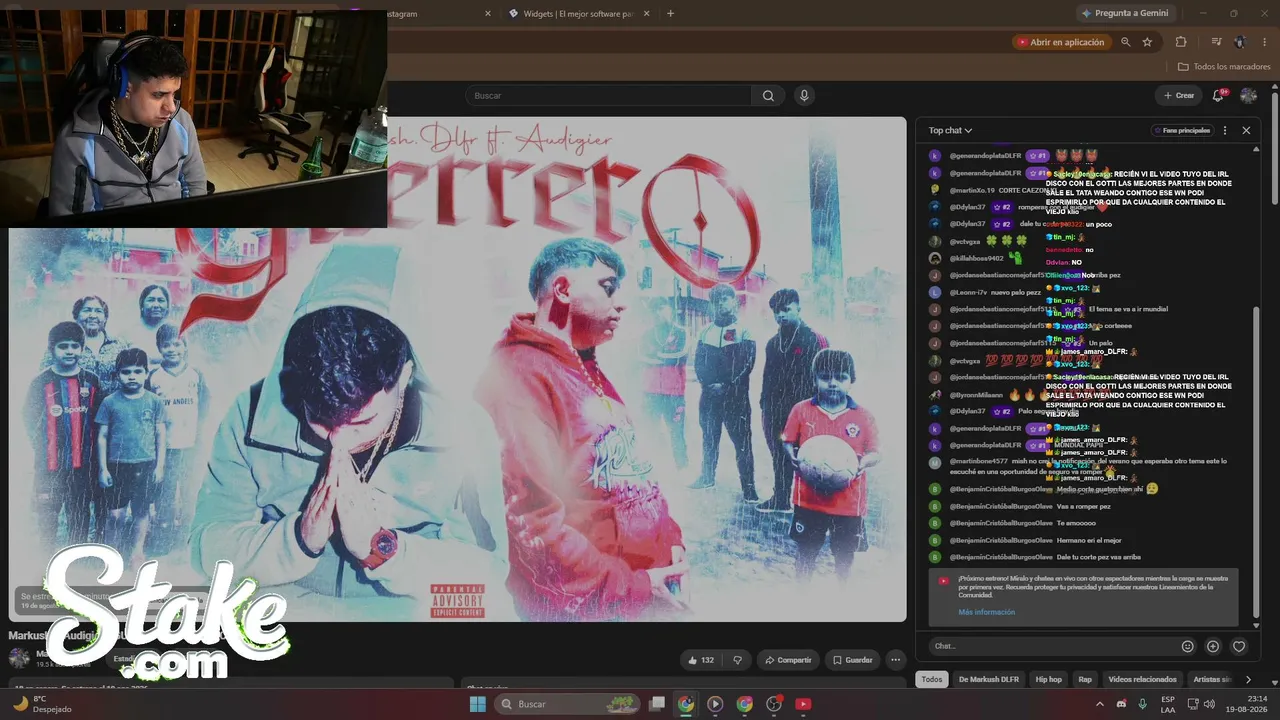
Task: Show hidden tray icons chevron
Action: tap(1100, 704)
